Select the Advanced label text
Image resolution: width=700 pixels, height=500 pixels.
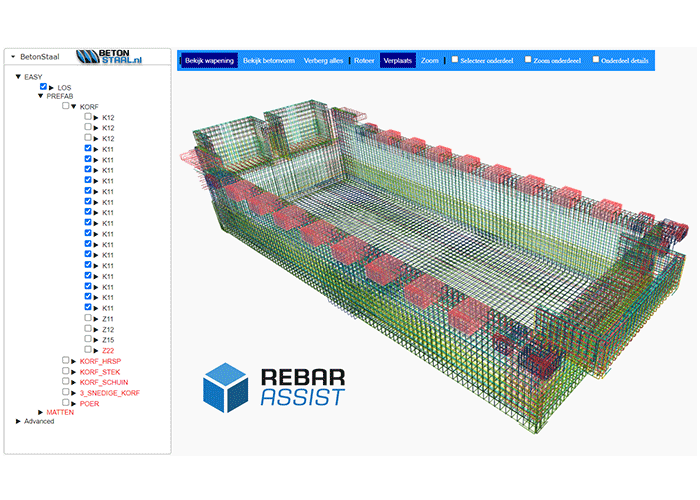(x=39, y=421)
